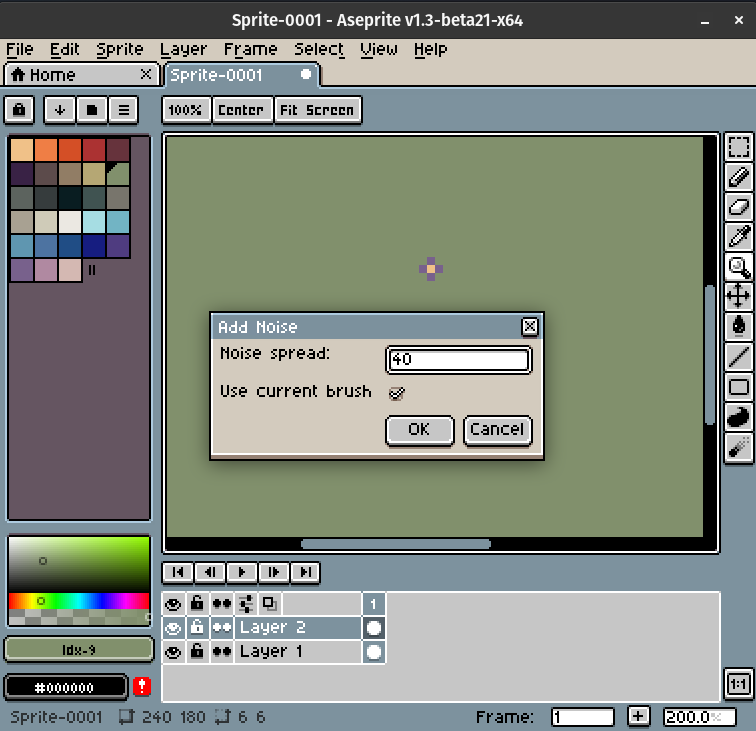Click OK in Add Noise dialog

coord(418,430)
